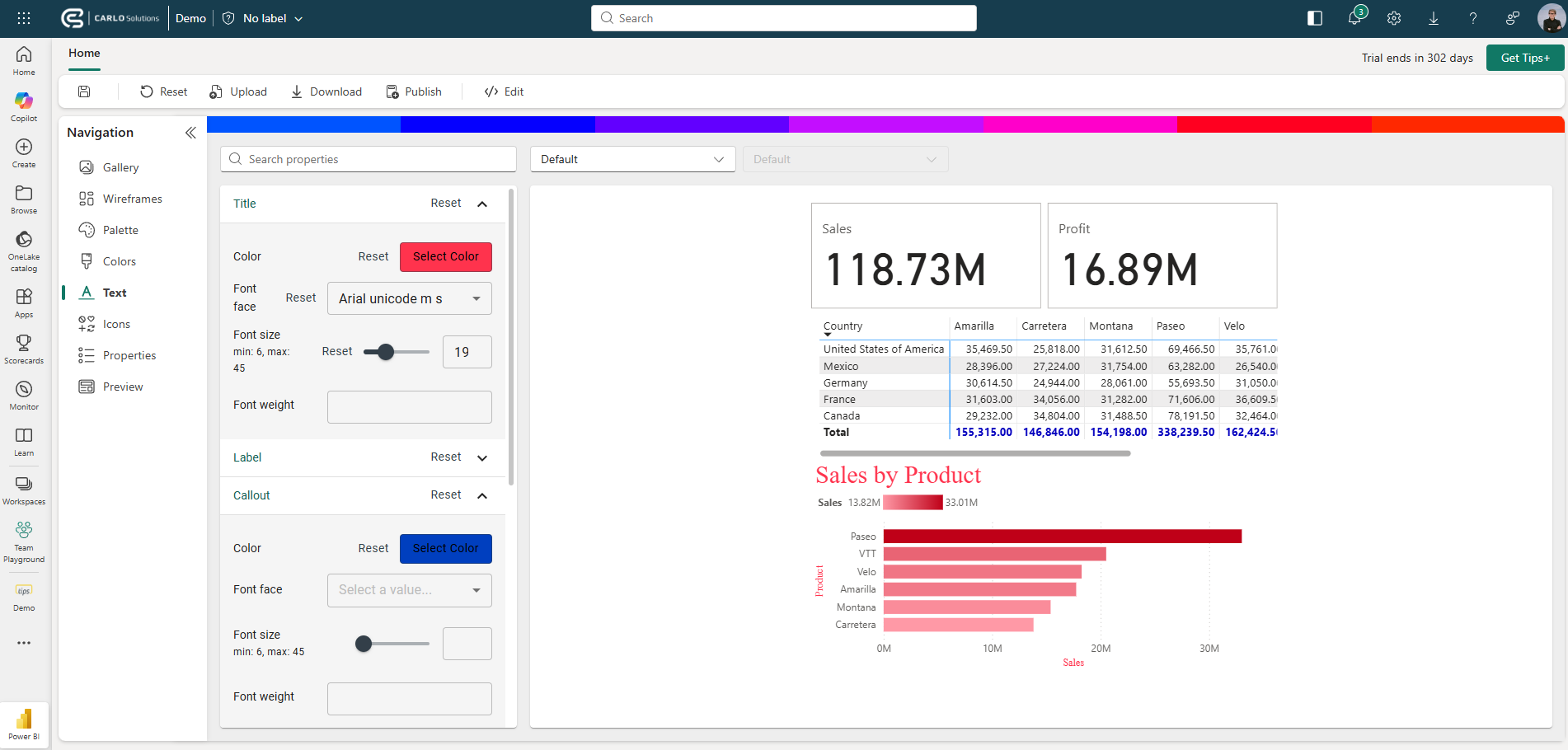Click the Search properties field

pyautogui.click(x=369, y=159)
